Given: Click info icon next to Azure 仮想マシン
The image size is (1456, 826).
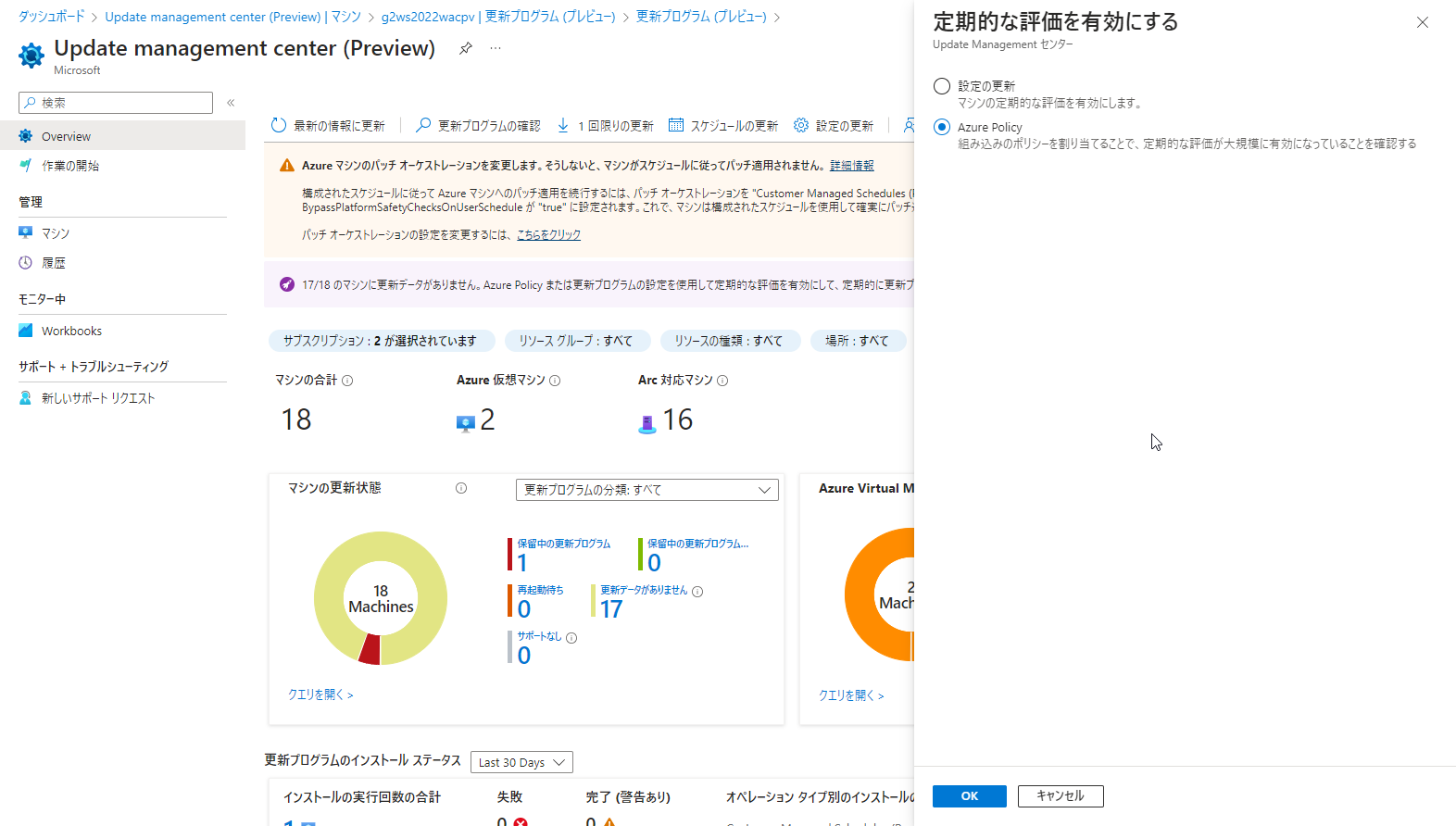Looking at the screenshot, I should pos(555,381).
